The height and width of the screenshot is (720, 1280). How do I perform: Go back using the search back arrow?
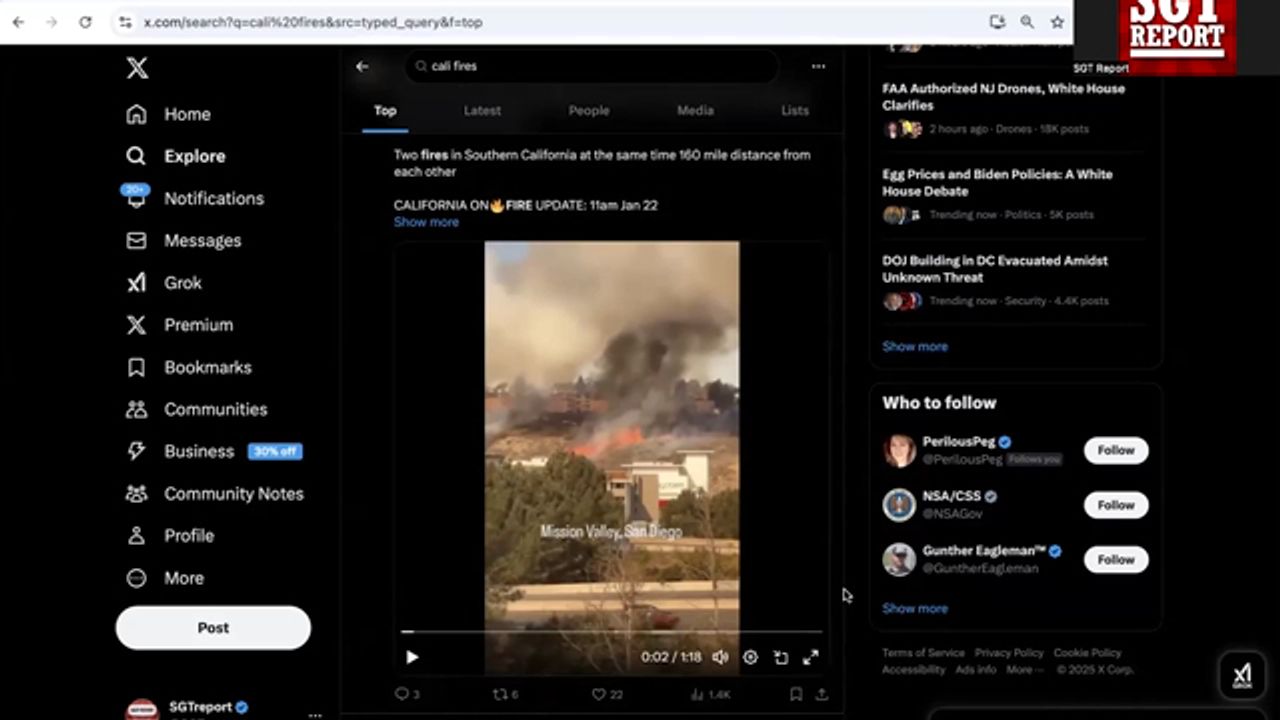[363, 66]
